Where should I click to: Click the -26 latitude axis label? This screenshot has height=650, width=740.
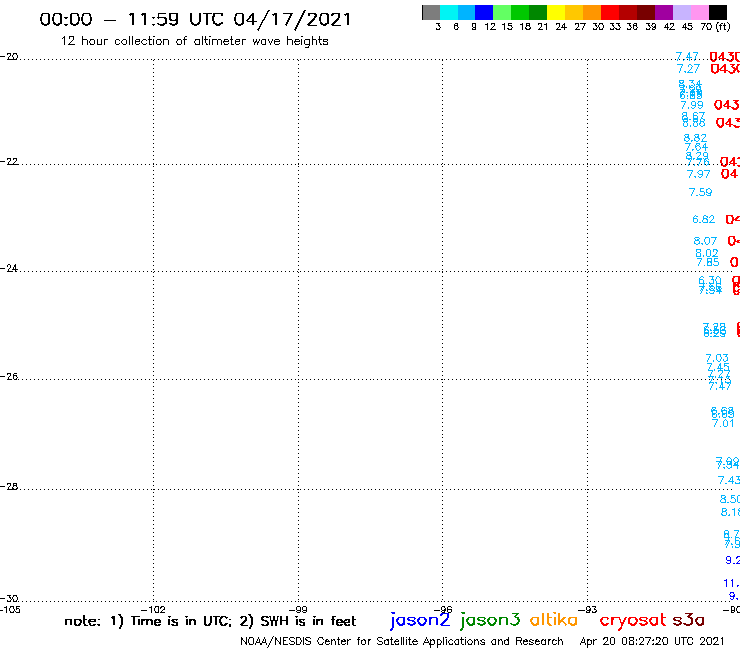pyautogui.click(x=9, y=377)
